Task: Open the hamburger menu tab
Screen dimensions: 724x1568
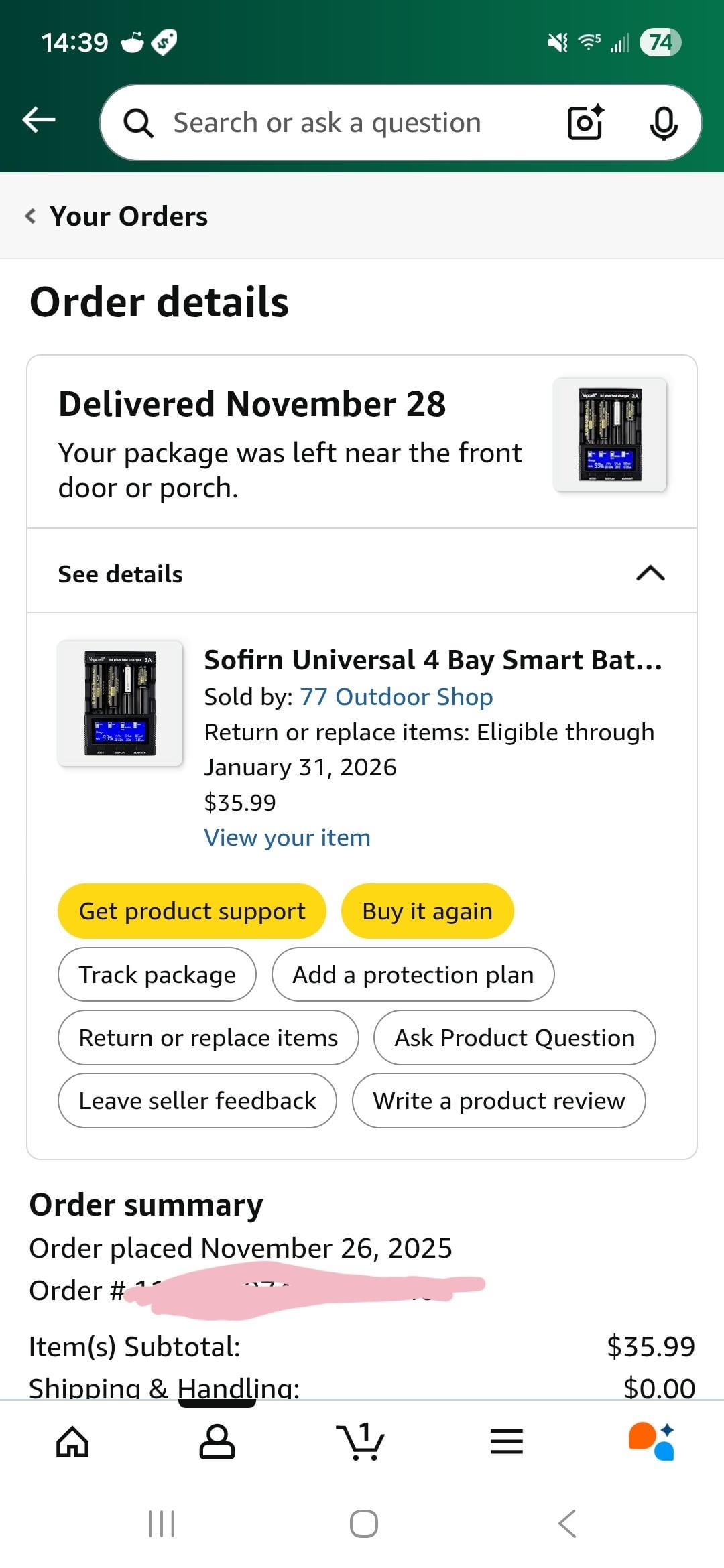Action: point(507,1441)
